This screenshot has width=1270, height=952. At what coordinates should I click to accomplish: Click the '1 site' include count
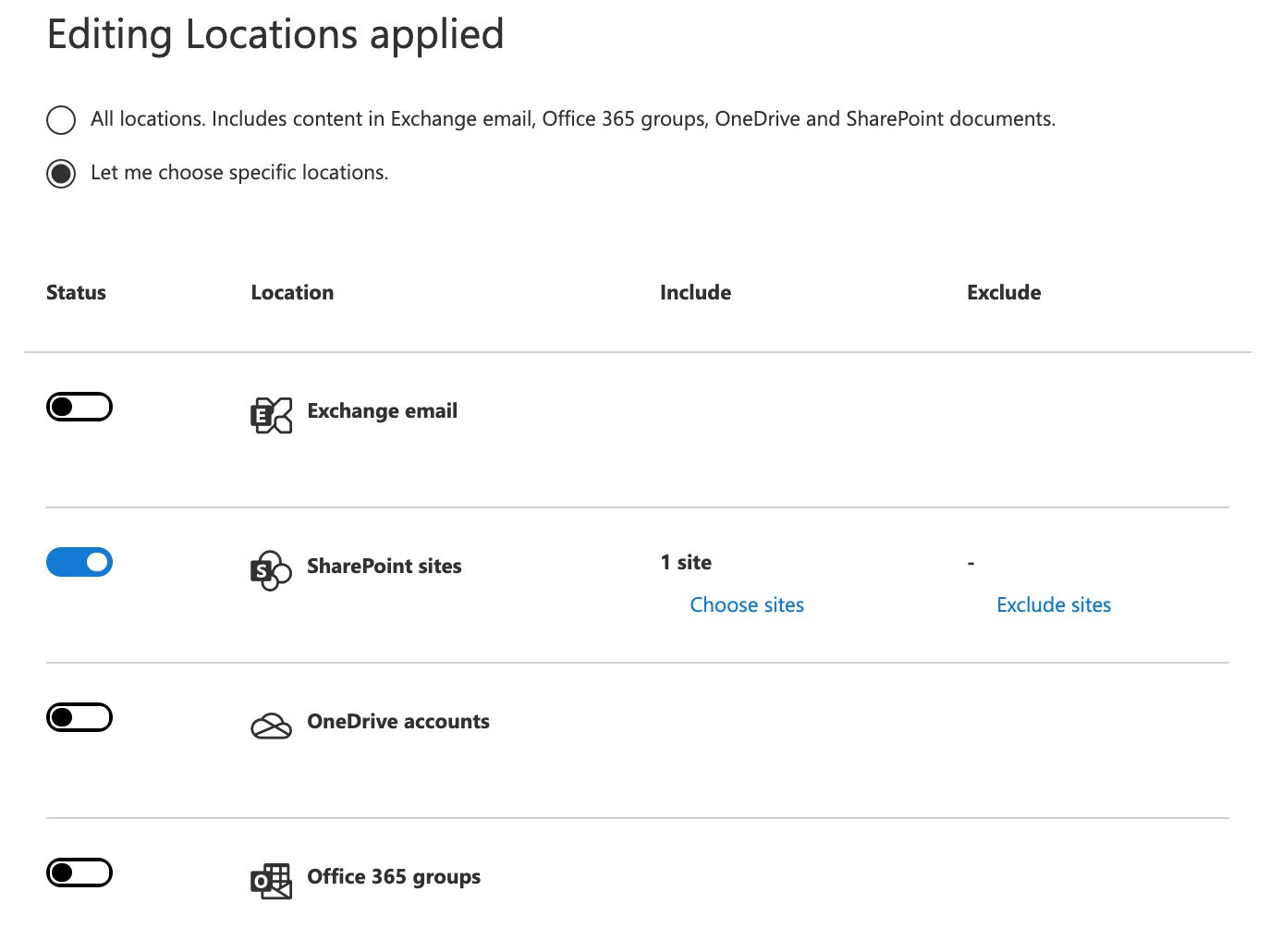686,563
